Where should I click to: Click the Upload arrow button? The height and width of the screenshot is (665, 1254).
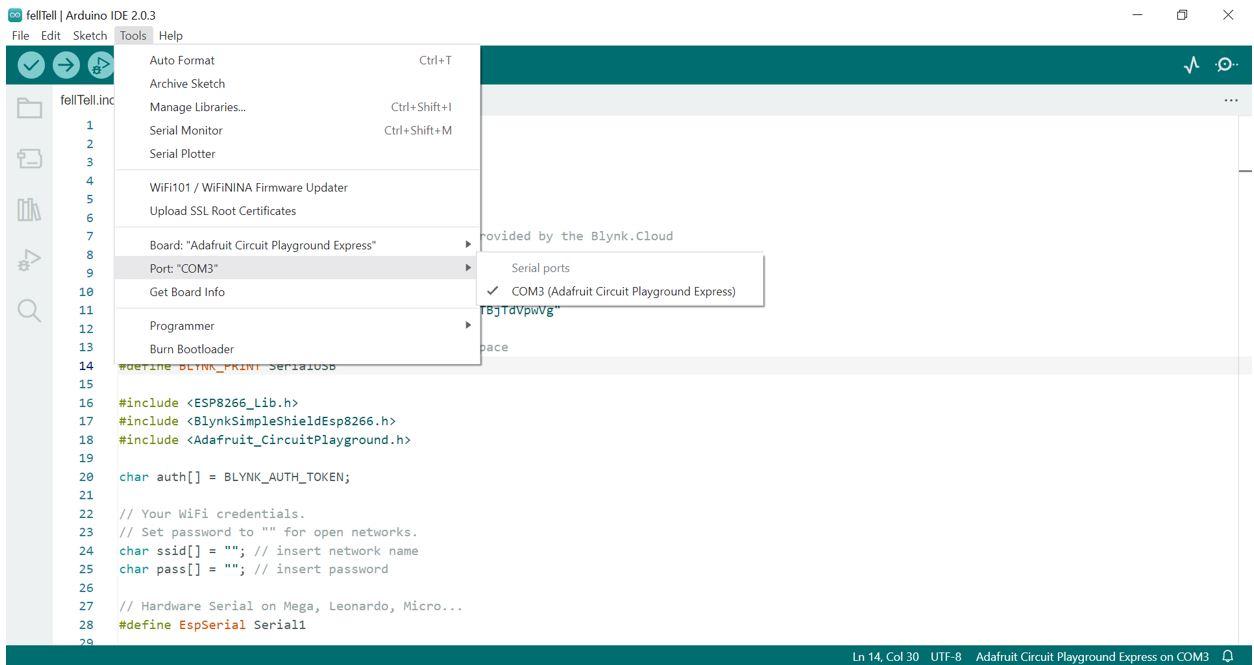66,65
